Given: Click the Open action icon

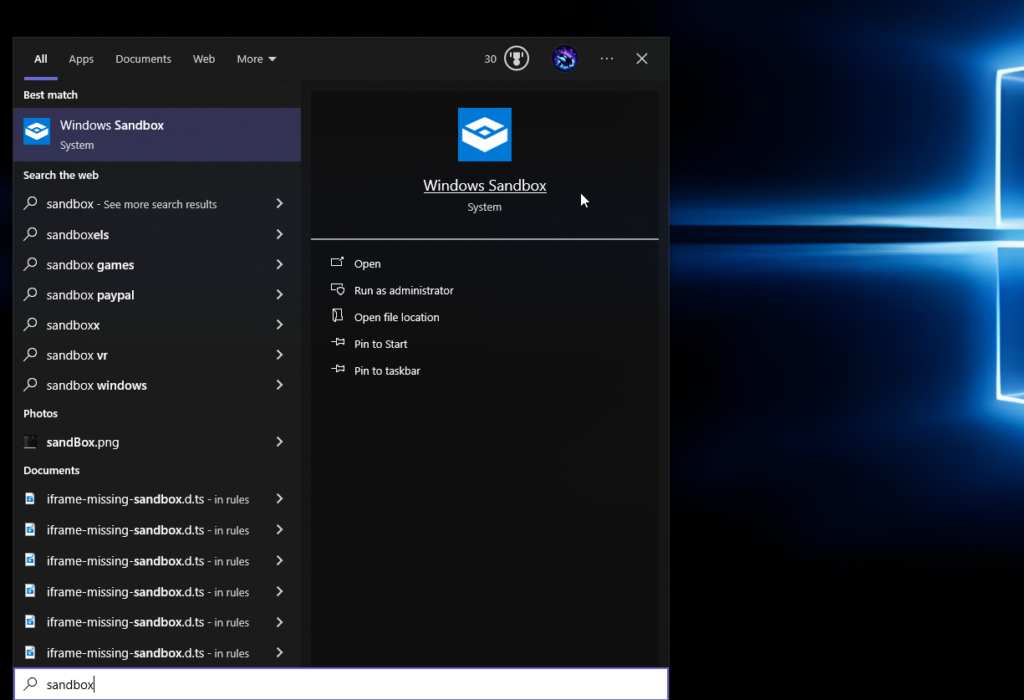Looking at the screenshot, I should (x=337, y=262).
